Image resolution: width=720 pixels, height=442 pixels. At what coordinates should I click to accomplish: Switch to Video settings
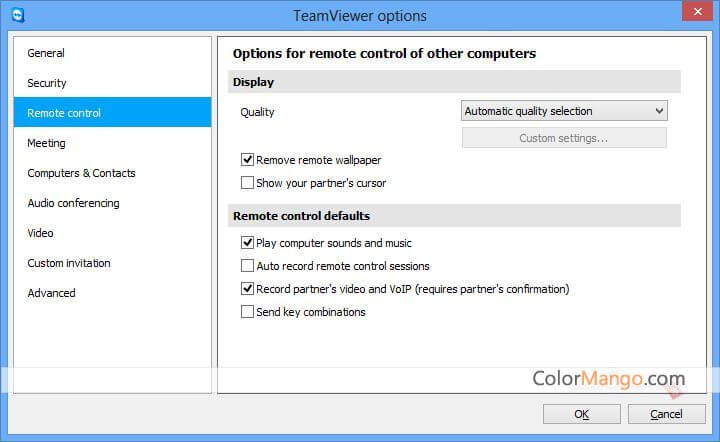[40, 233]
